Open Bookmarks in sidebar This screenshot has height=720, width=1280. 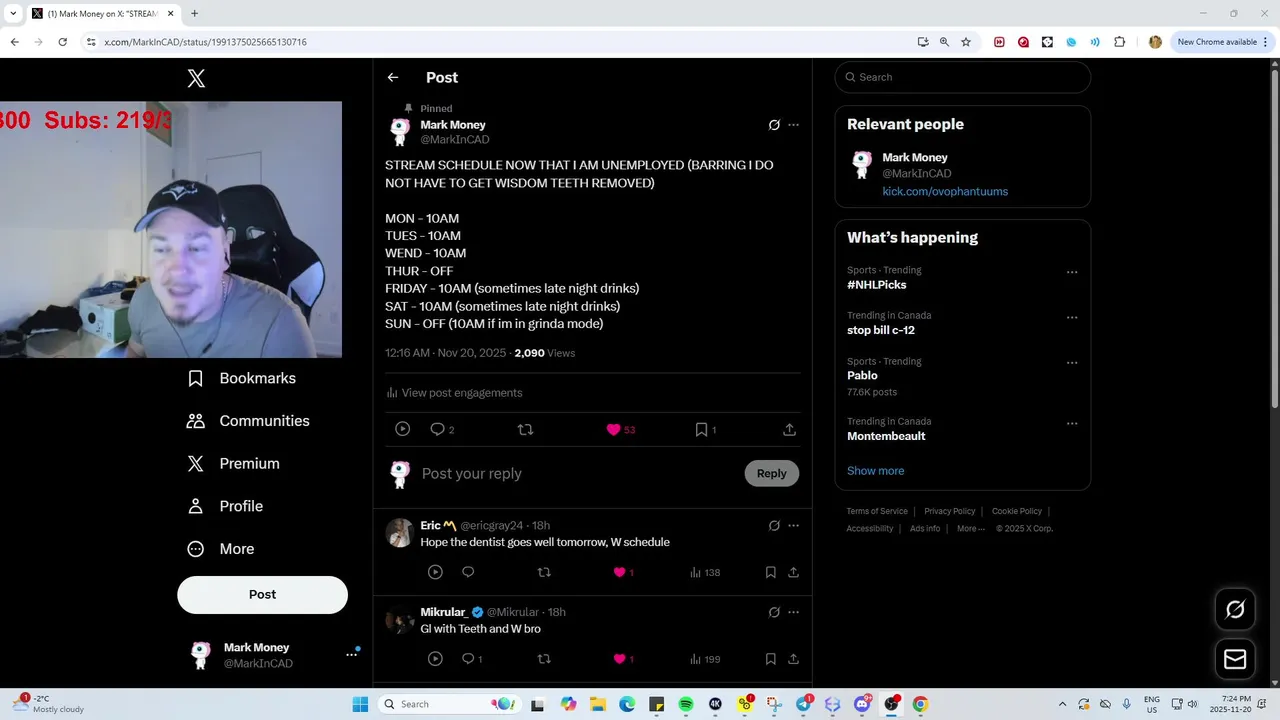(241, 378)
